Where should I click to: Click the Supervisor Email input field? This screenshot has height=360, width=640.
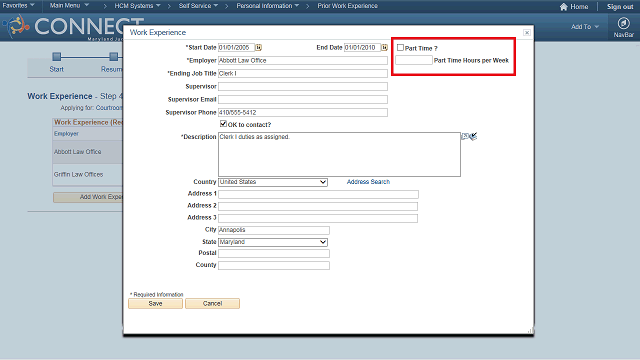(x=303, y=100)
